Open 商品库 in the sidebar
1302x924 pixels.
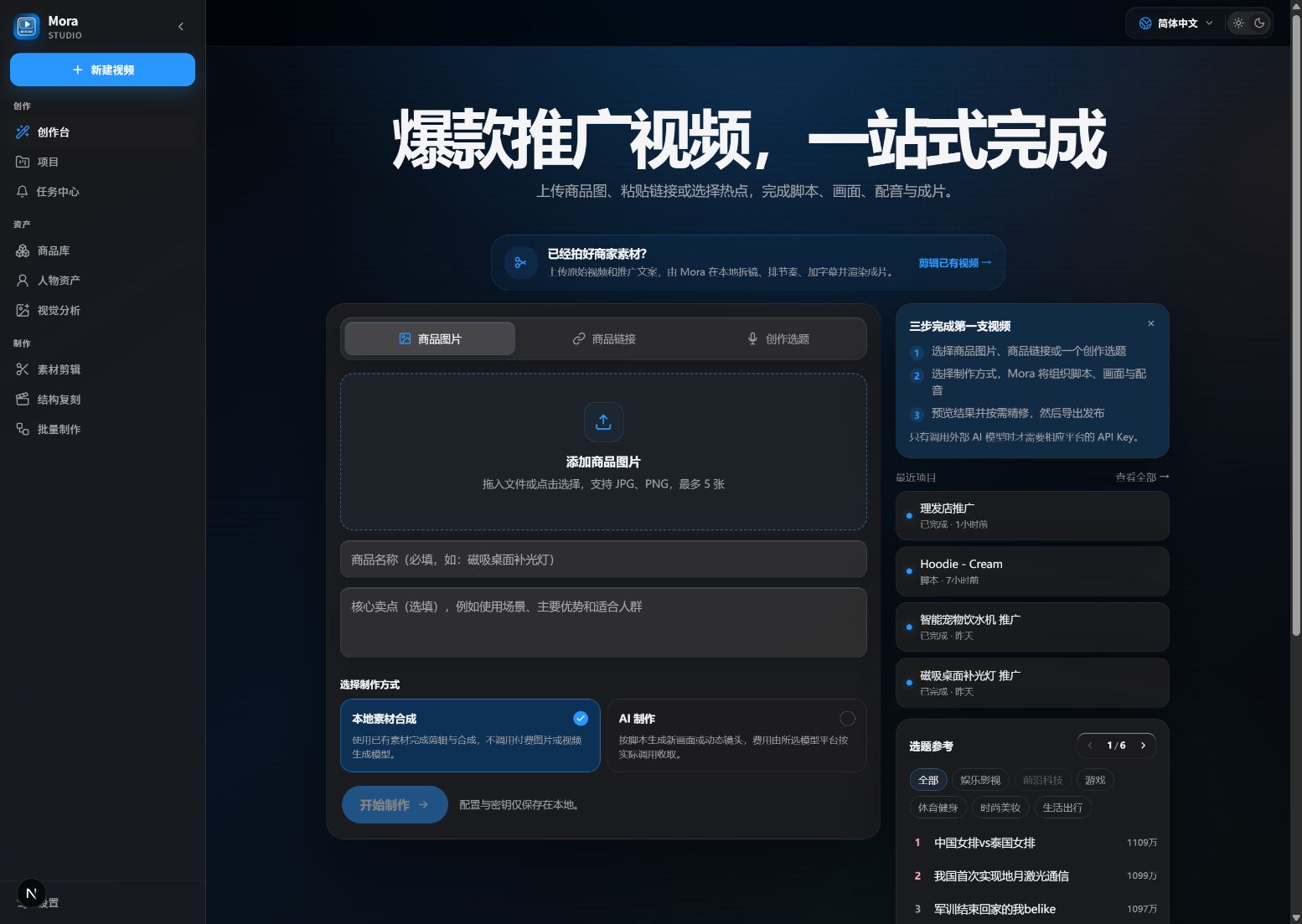tap(102, 251)
